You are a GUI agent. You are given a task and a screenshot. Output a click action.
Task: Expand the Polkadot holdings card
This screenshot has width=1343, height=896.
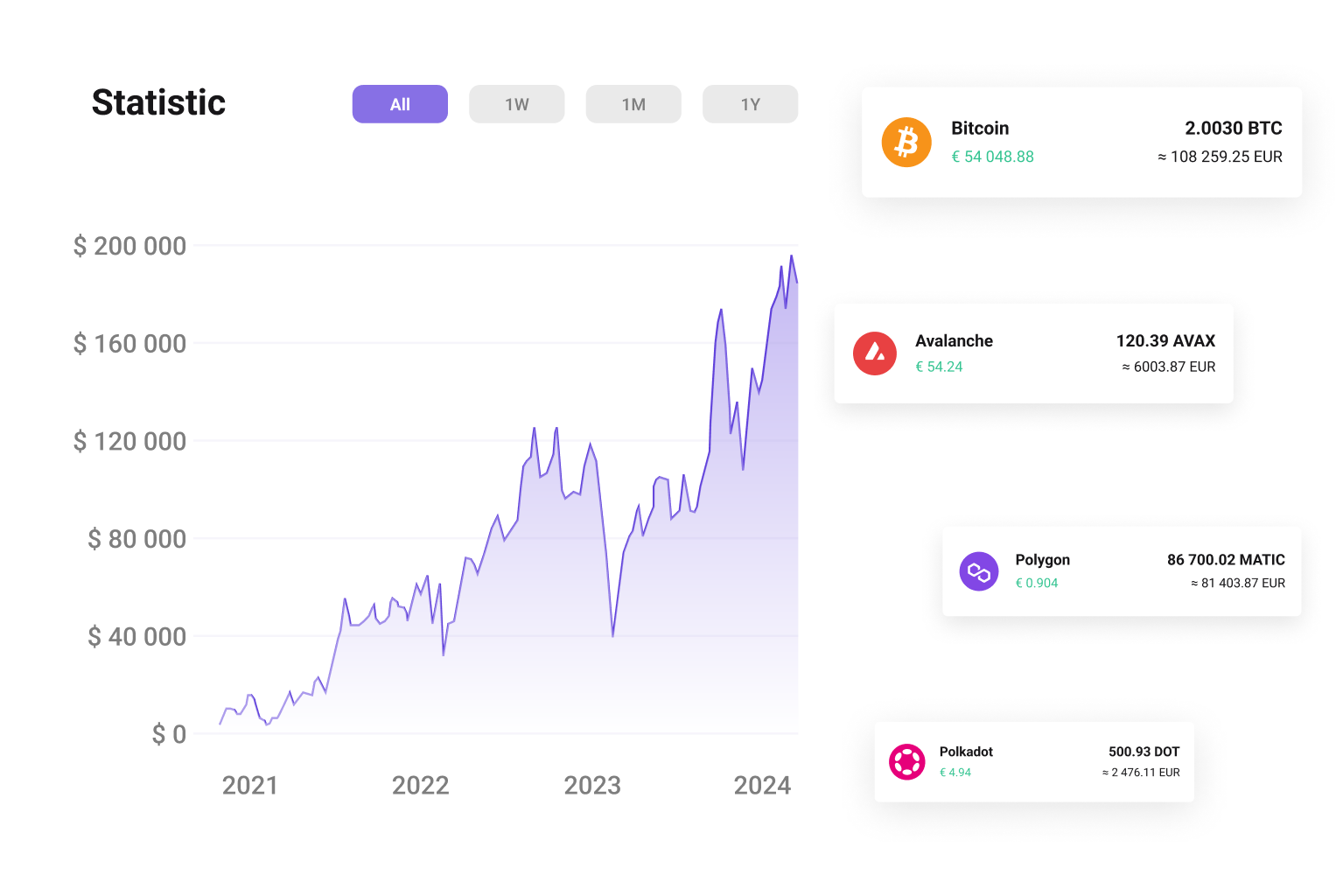pos(1033,761)
